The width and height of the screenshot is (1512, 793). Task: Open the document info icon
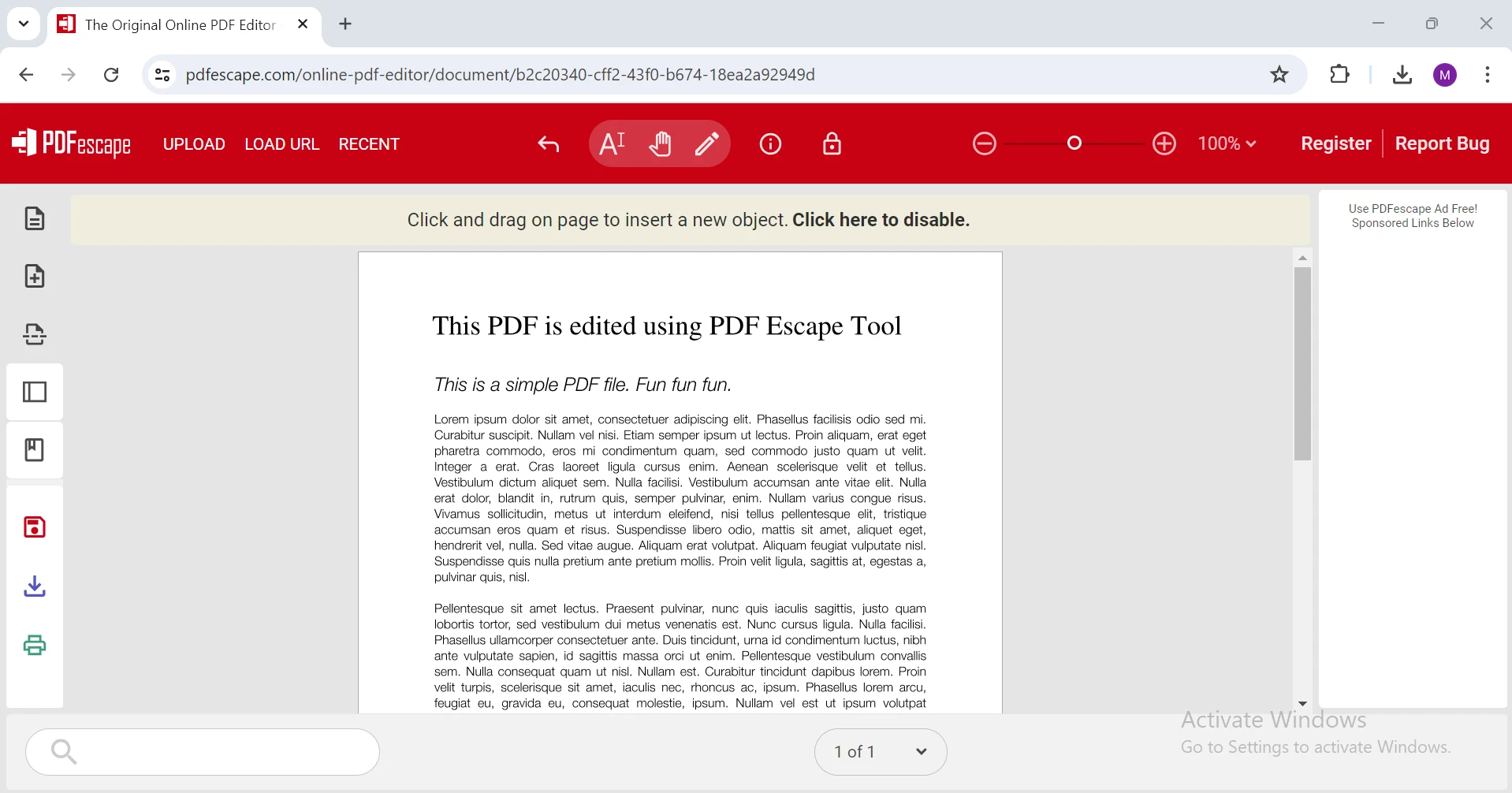770,144
